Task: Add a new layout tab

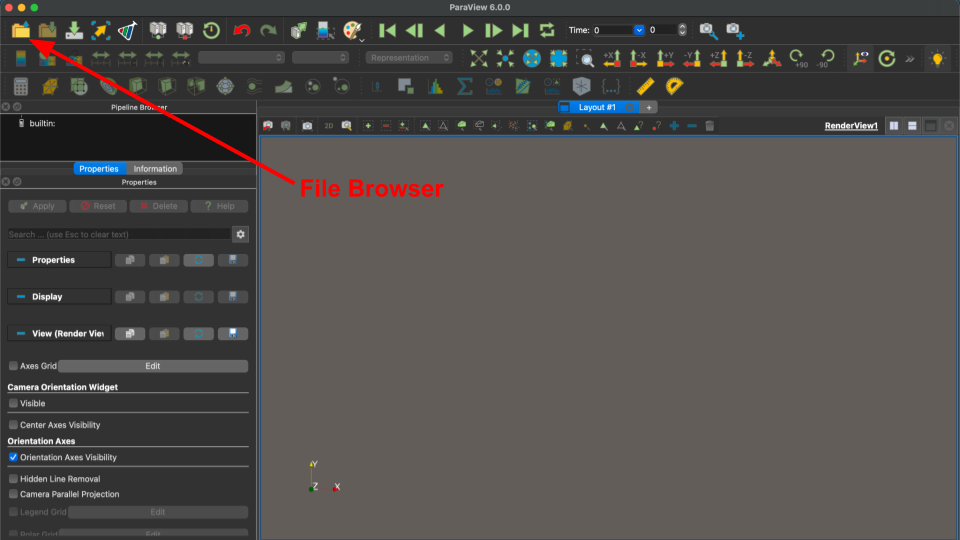Action: tap(649, 107)
